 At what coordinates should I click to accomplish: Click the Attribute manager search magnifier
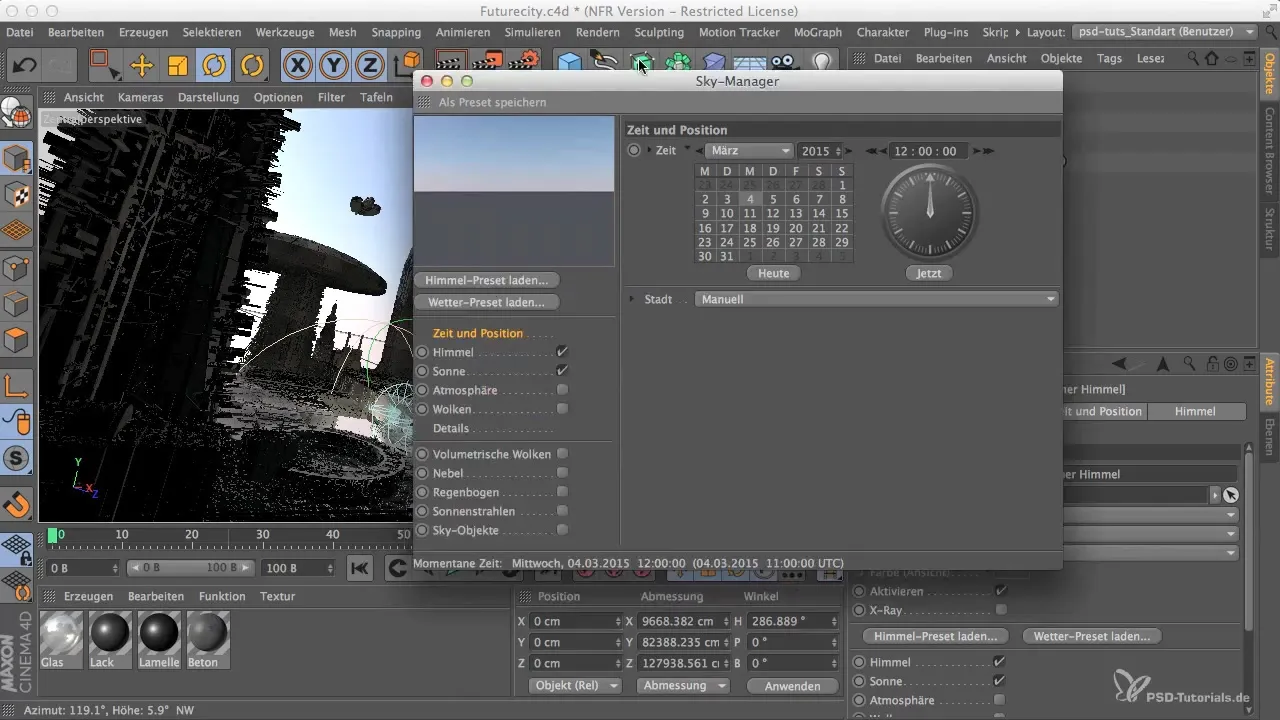[x=1188, y=364]
